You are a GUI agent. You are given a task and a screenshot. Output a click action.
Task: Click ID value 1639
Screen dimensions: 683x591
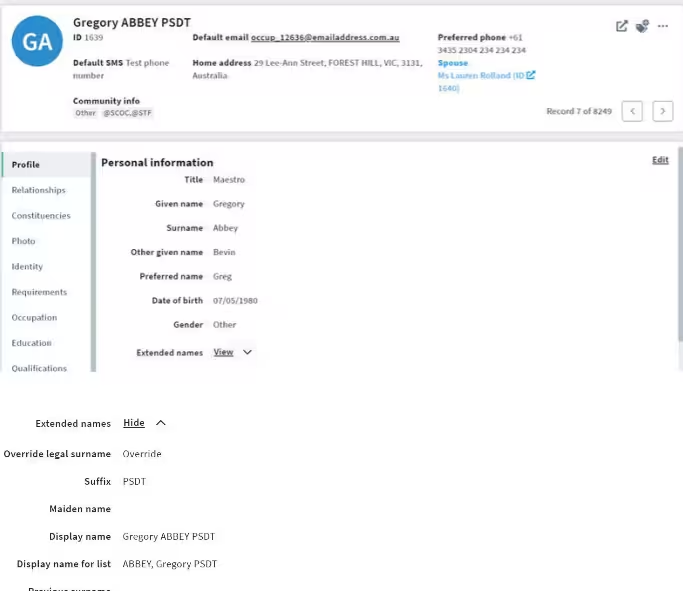[94, 37]
